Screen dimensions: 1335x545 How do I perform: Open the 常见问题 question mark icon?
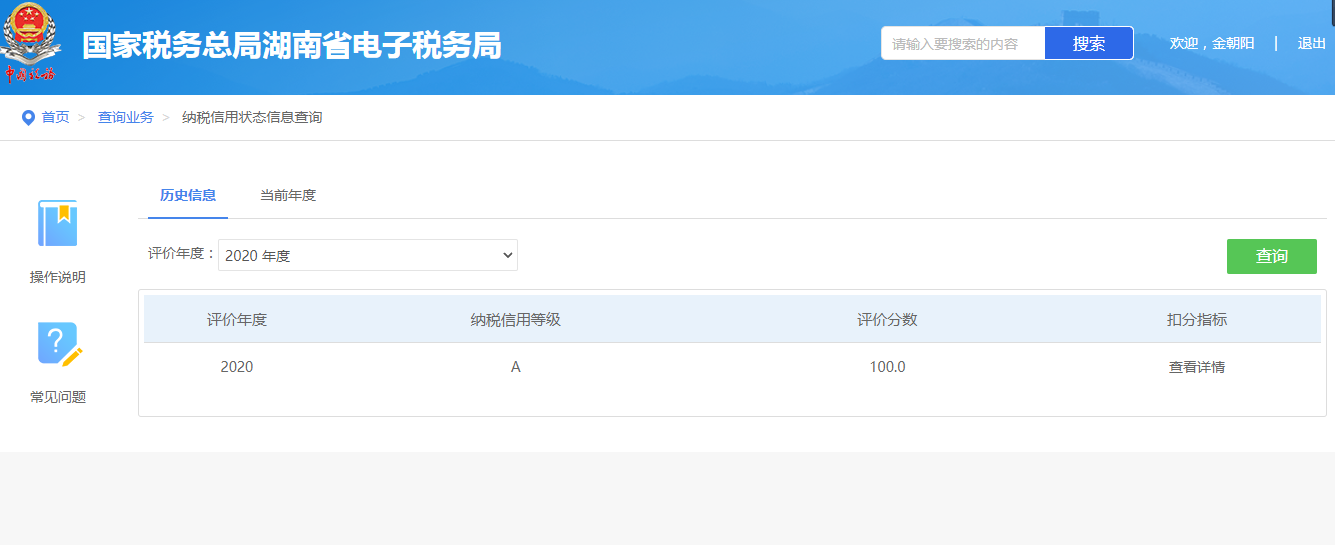click(x=58, y=344)
